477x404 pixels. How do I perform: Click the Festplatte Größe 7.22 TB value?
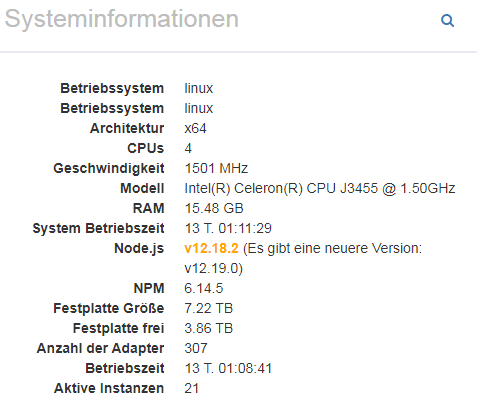point(209,308)
